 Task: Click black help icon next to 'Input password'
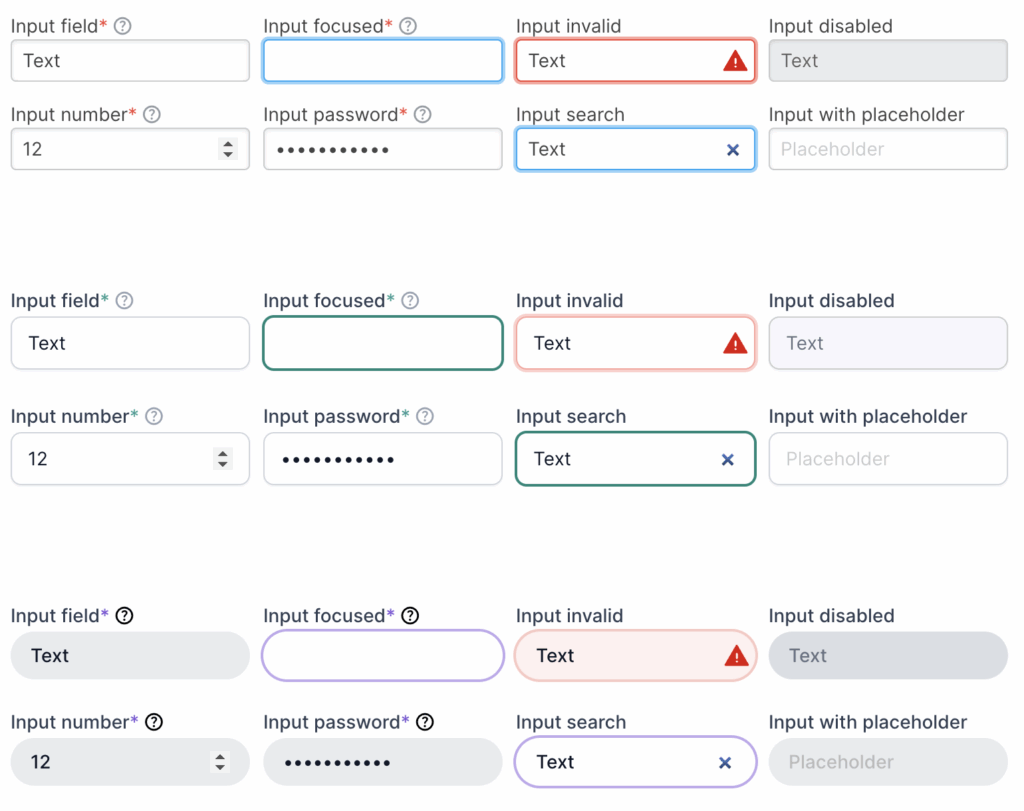[x=425, y=722]
